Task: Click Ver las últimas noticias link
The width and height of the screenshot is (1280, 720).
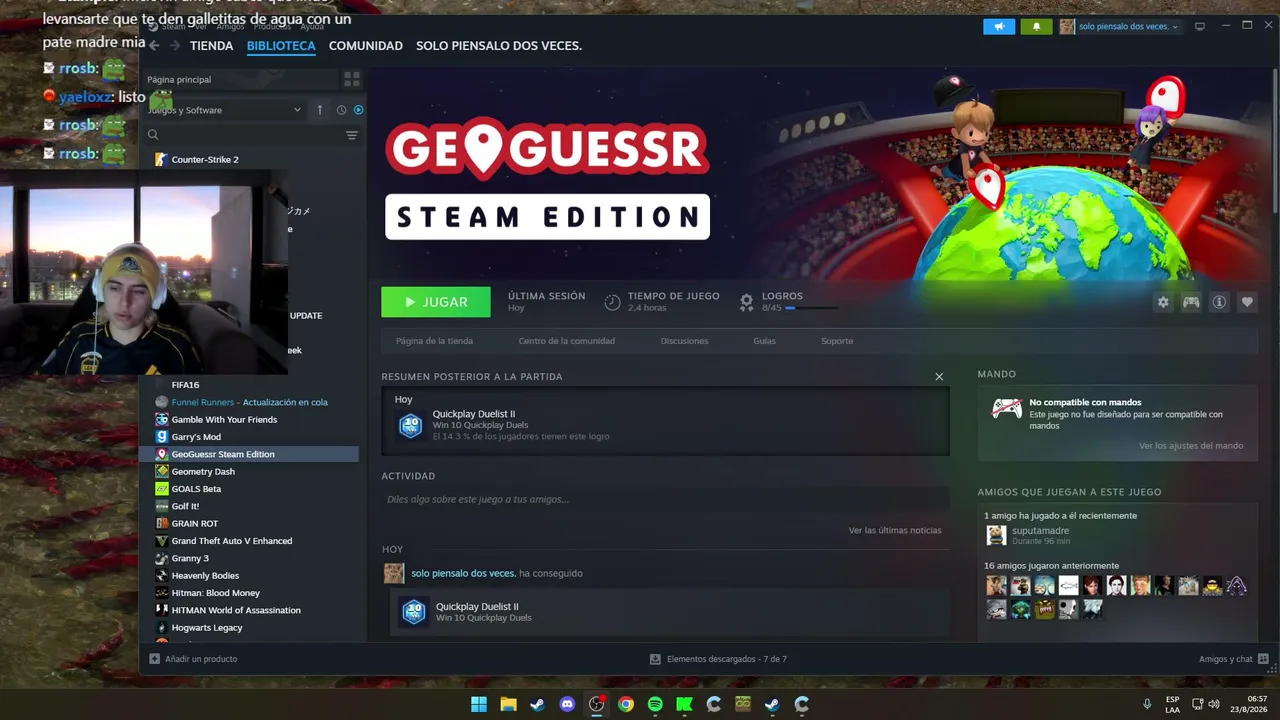Action: [x=895, y=530]
